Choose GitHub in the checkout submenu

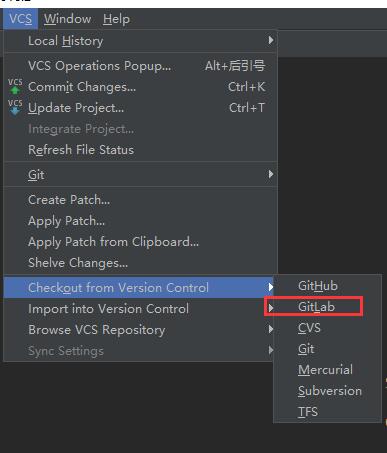point(318,286)
